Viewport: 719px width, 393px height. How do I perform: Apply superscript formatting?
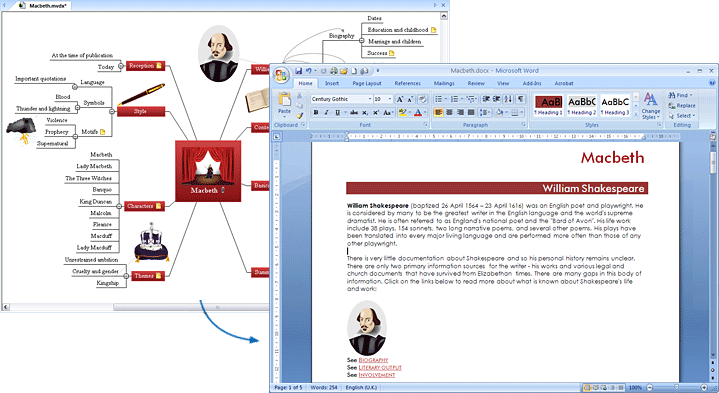376,112
